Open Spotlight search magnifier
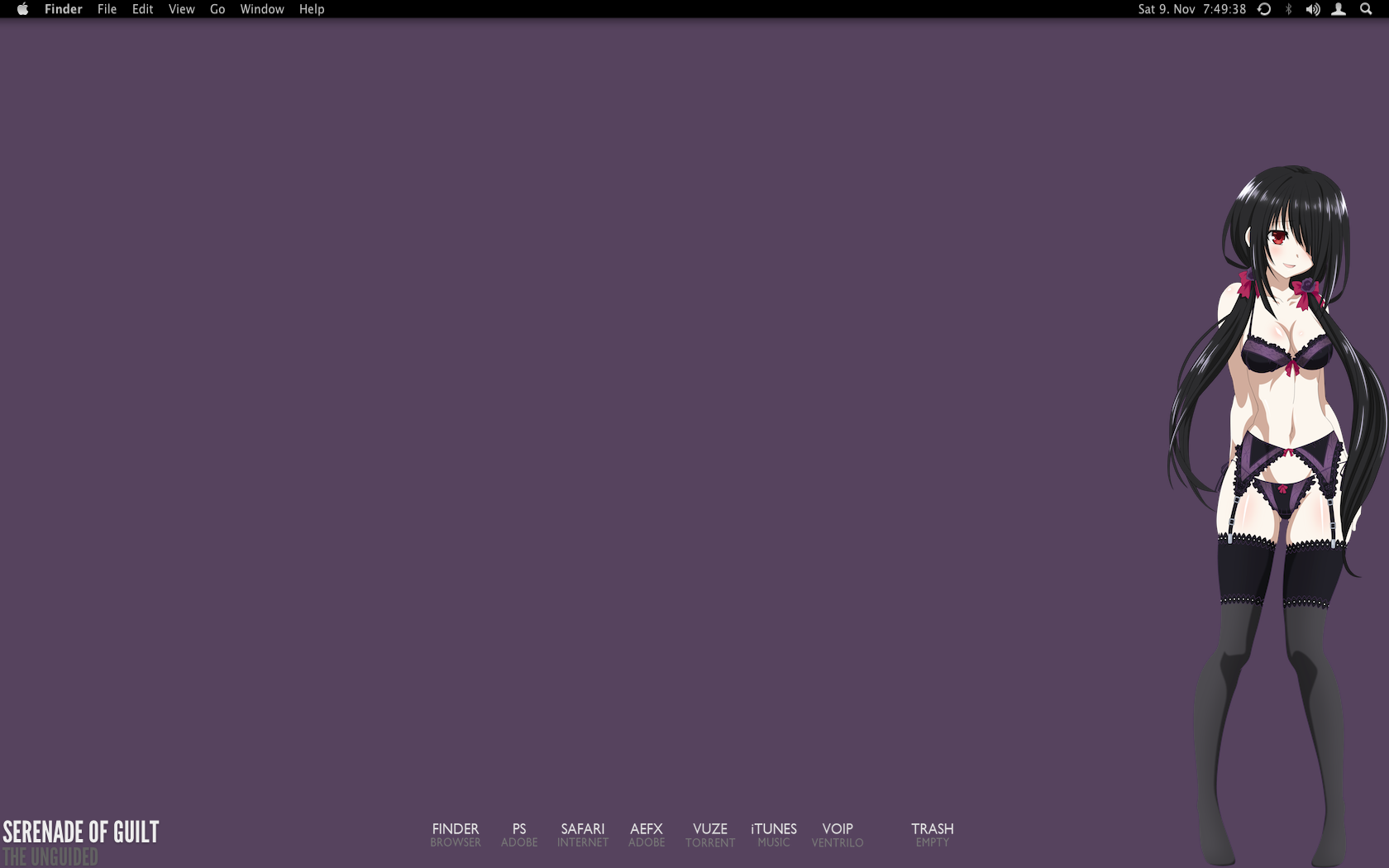 [x=1366, y=9]
